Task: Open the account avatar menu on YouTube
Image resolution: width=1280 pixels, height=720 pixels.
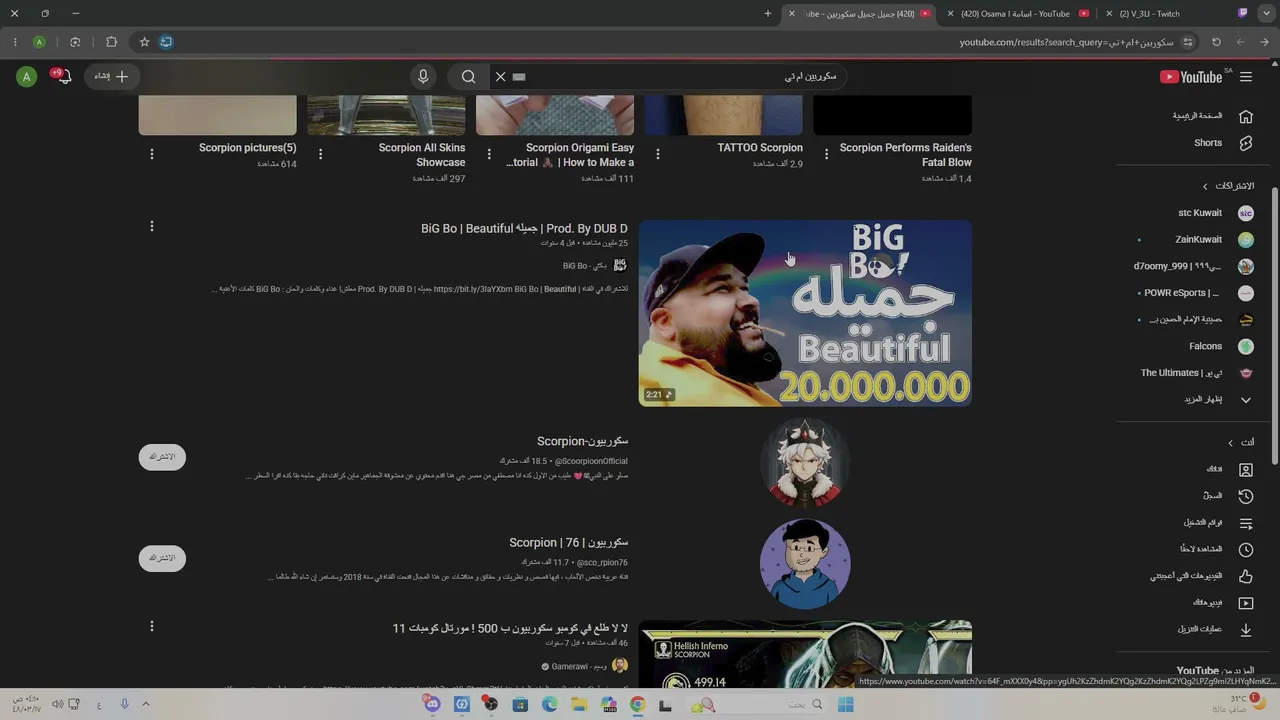Action: pos(27,77)
